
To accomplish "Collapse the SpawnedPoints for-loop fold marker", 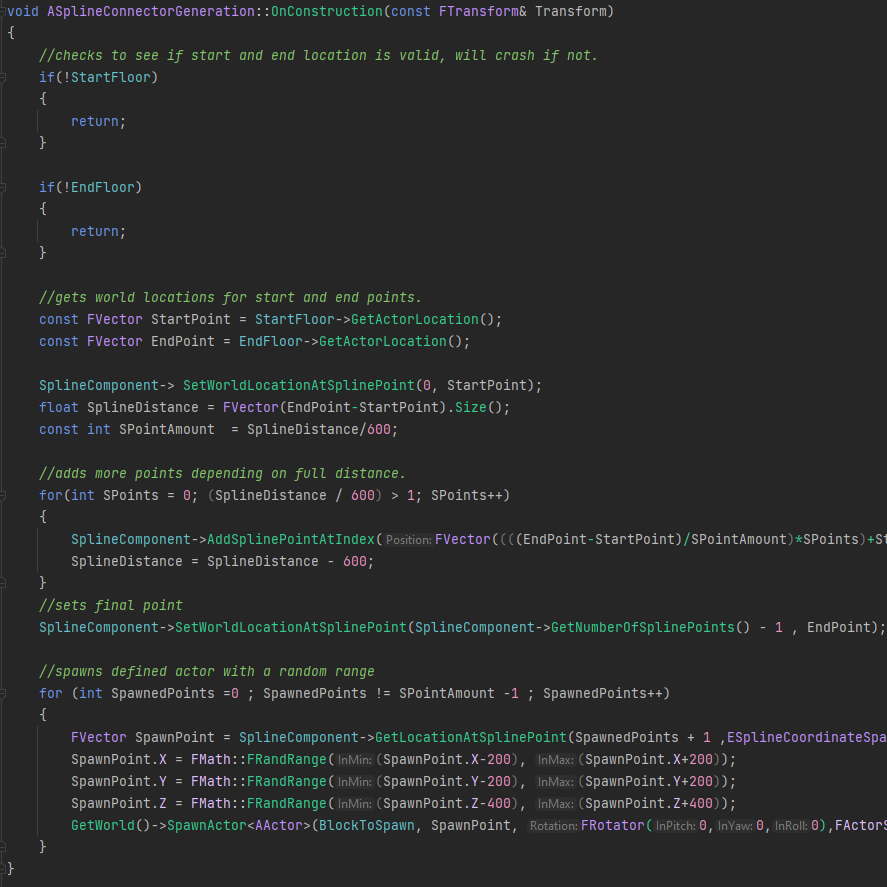I will tap(2, 694).
